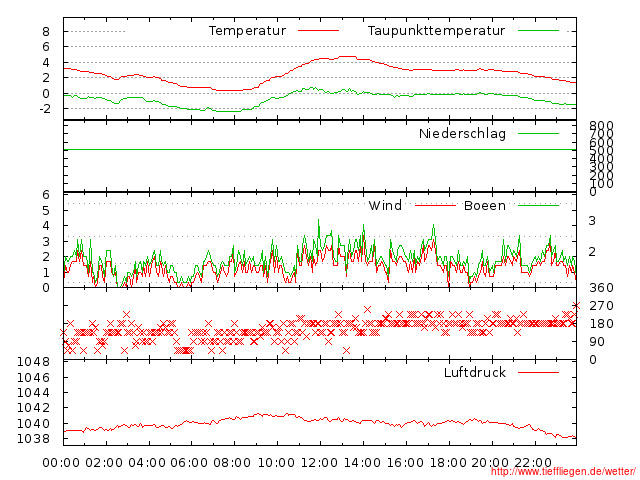Click the Temperatur legend label
This screenshot has height=480, width=640.
(x=247, y=31)
